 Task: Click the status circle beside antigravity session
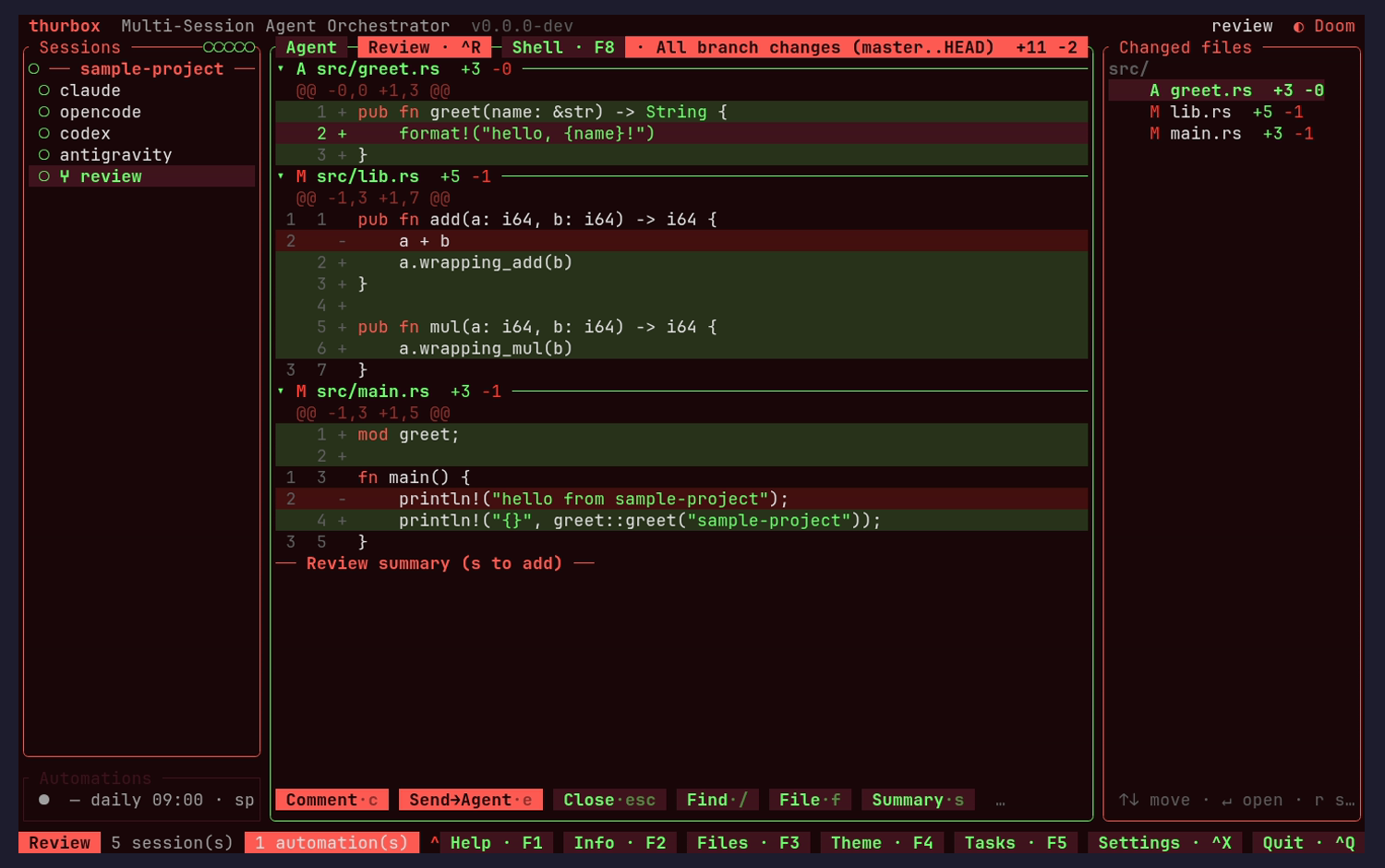pyautogui.click(x=44, y=155)
